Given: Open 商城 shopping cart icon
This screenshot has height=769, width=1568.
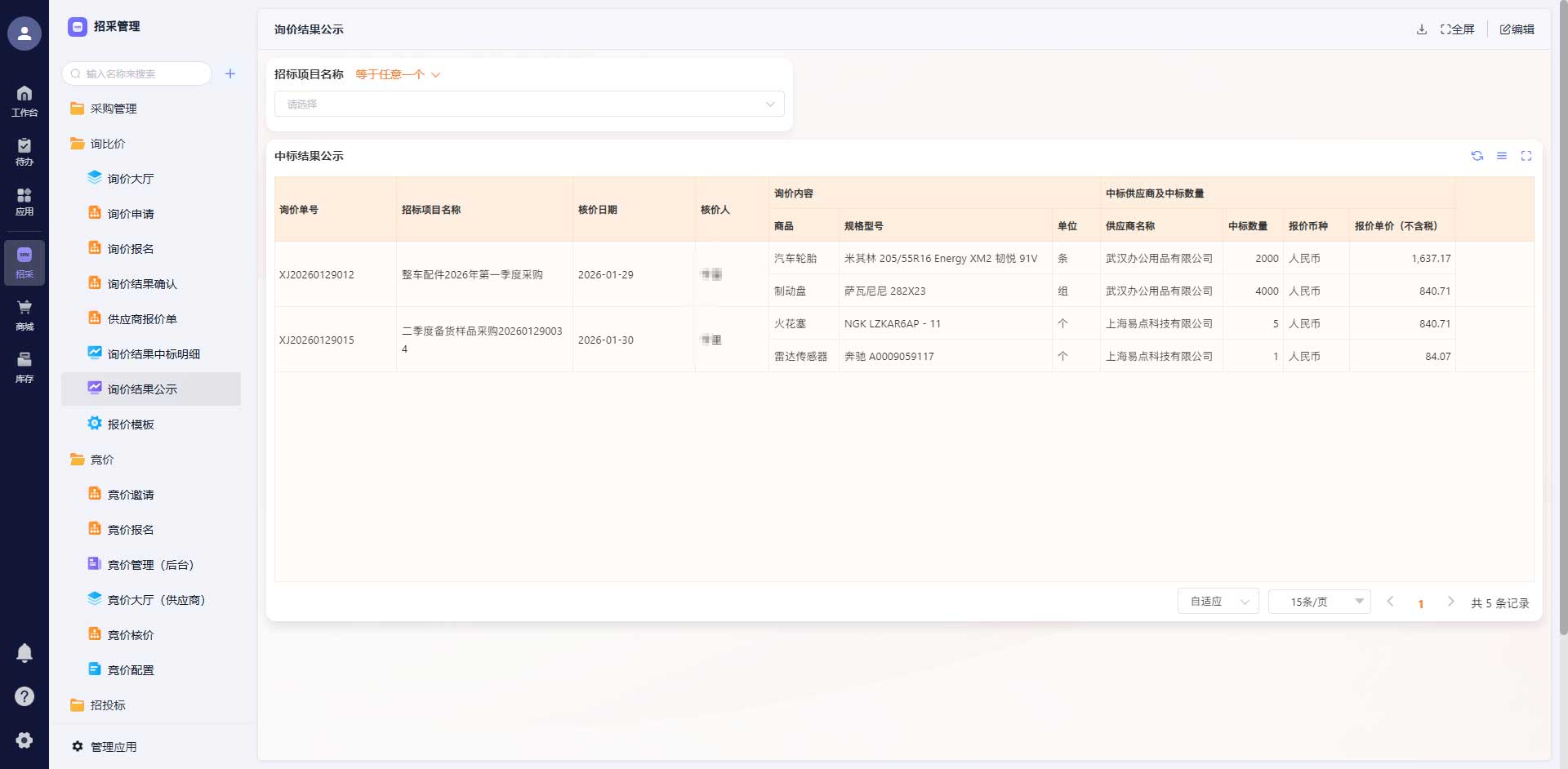Looking at the screenshot, I should tap(24, 315).
